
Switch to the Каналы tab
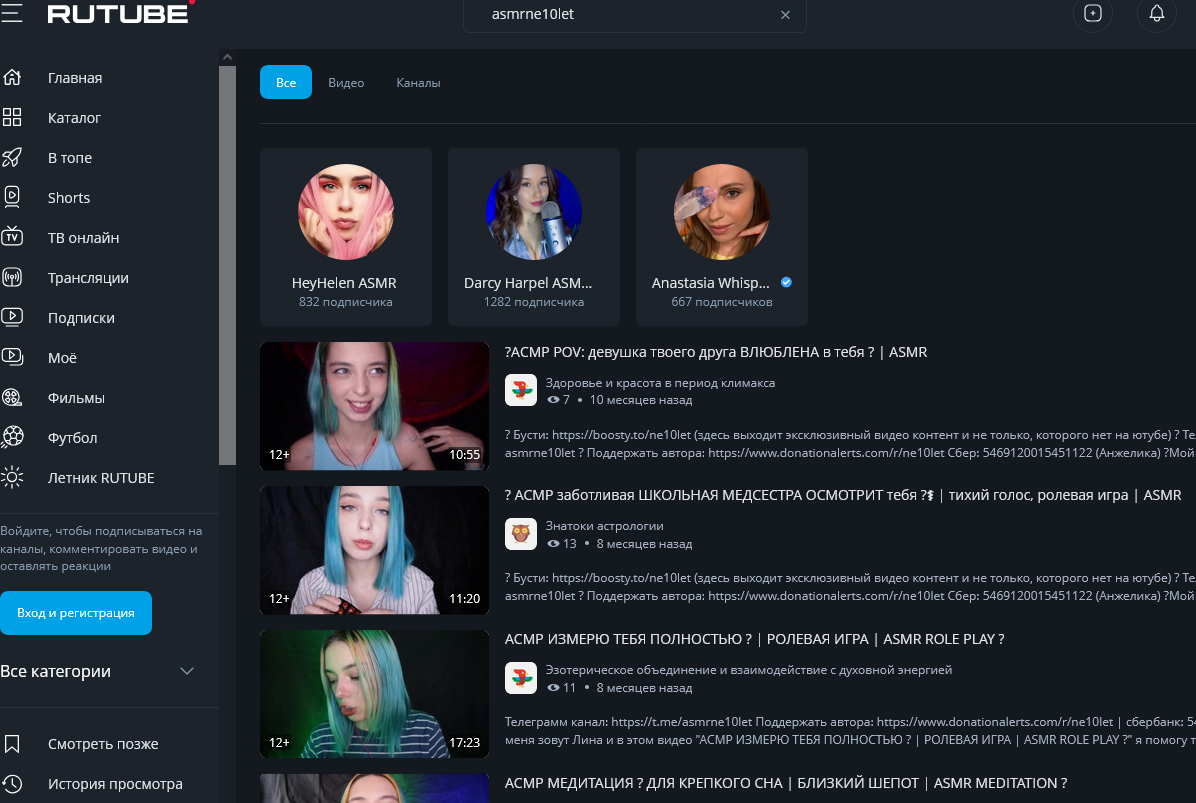418,82
